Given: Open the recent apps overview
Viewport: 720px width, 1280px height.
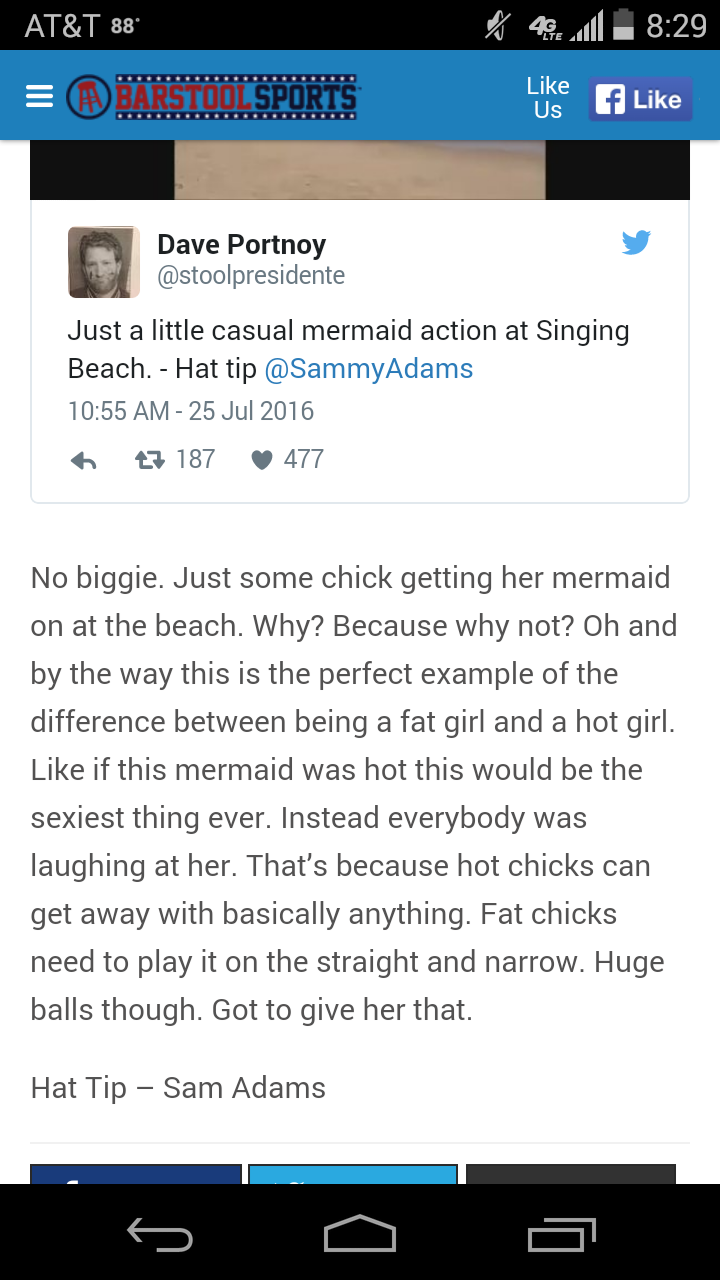Looking at the screenshot, I should click(x=561, y=1233).
